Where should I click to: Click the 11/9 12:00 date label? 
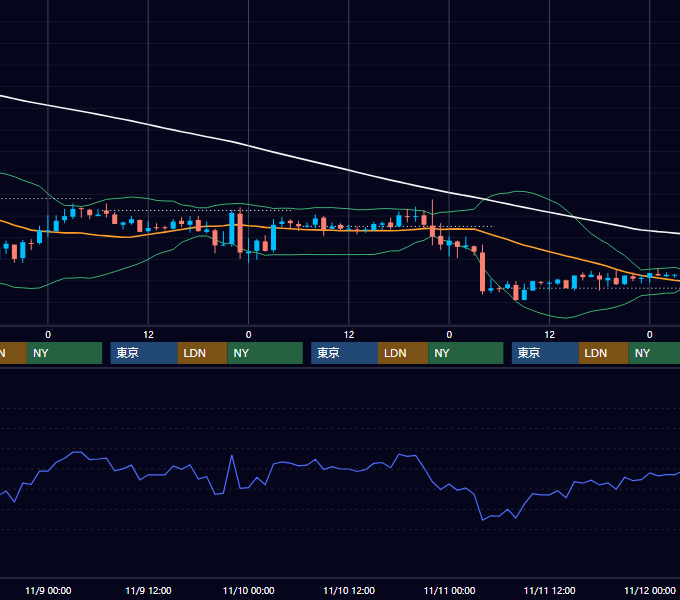148,590
